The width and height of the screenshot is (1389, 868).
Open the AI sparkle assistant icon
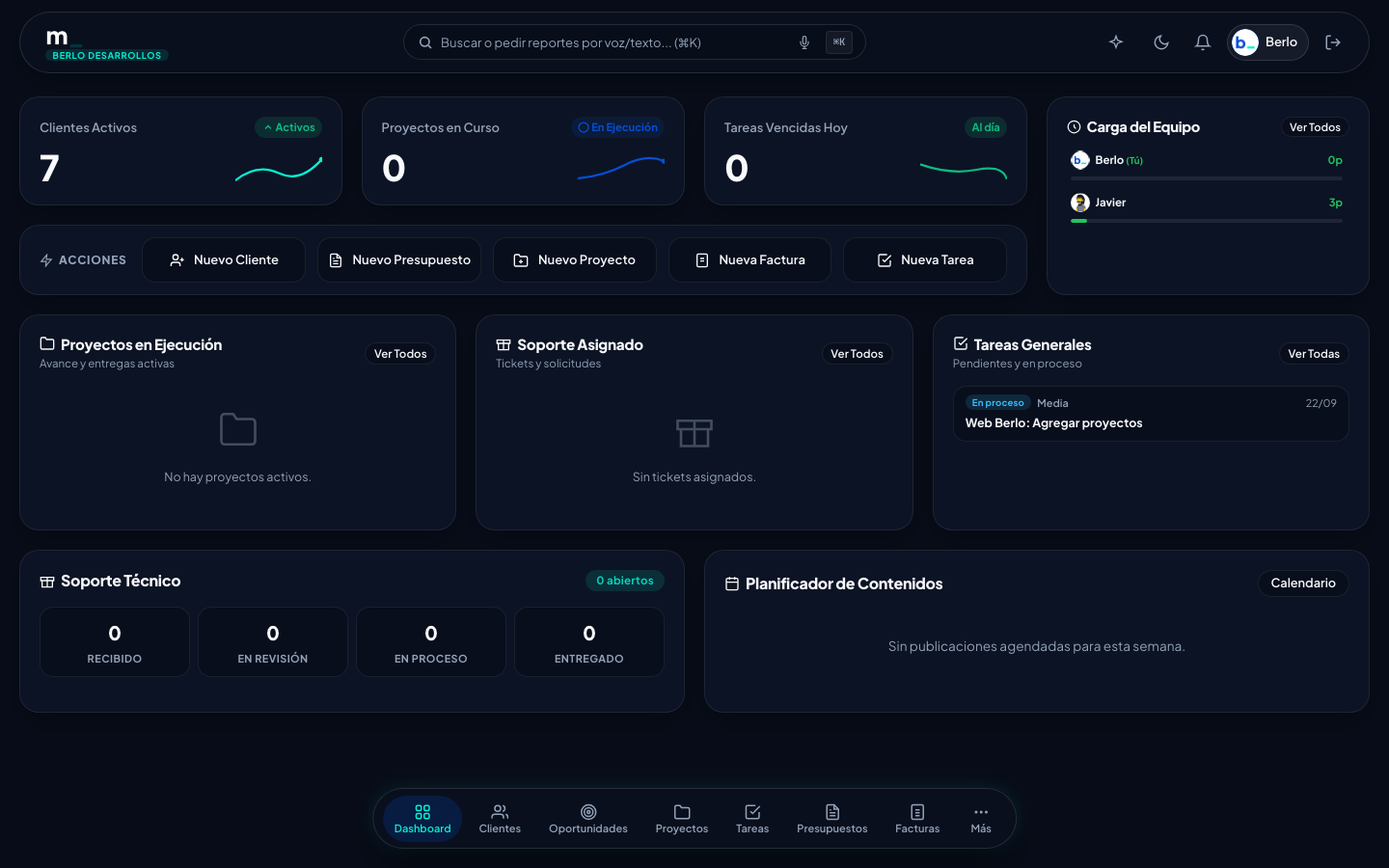click(1116, 42)
